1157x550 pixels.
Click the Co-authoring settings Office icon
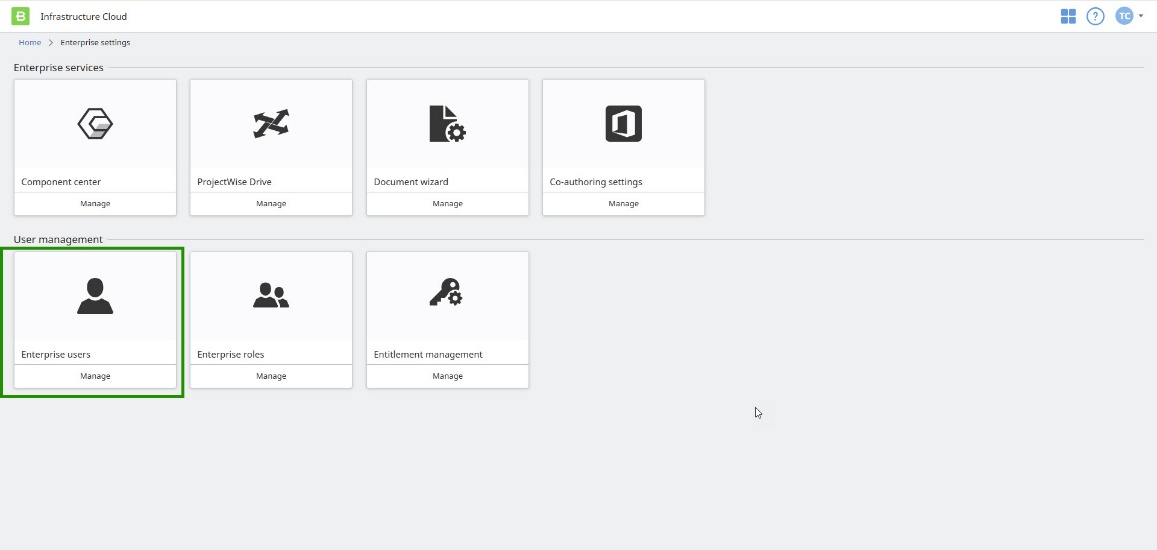click(623, 124)
